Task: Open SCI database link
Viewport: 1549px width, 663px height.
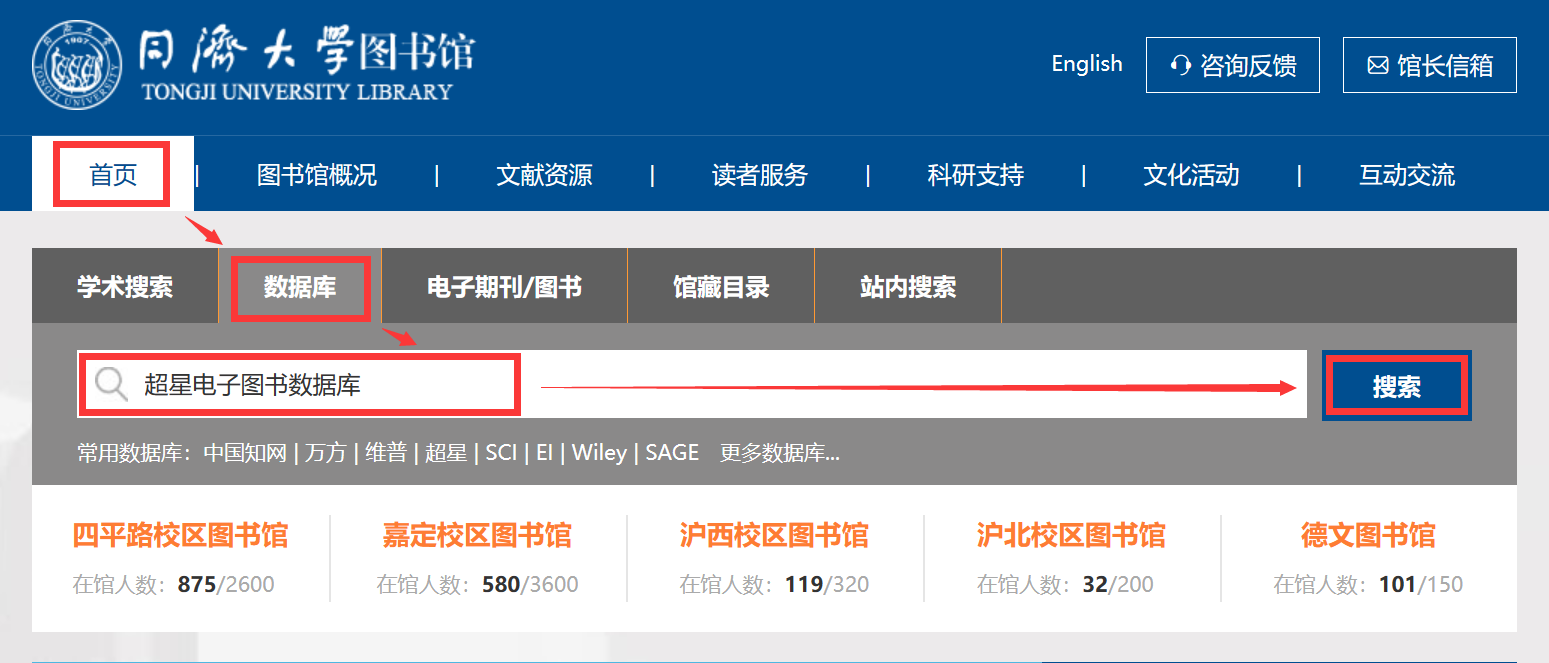Action: click(x=501, y=453)
